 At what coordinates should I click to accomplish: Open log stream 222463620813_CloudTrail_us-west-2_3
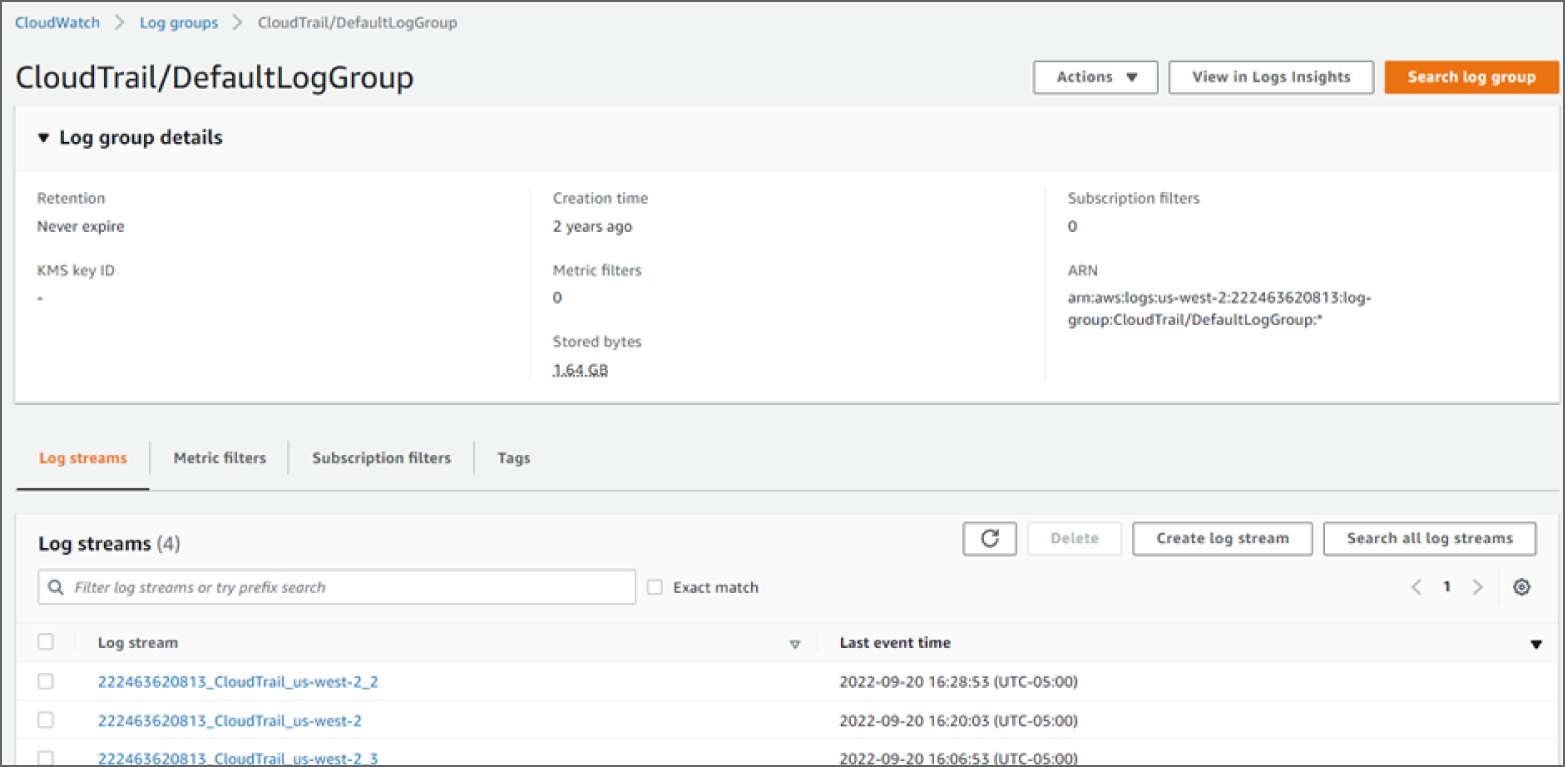238,758
